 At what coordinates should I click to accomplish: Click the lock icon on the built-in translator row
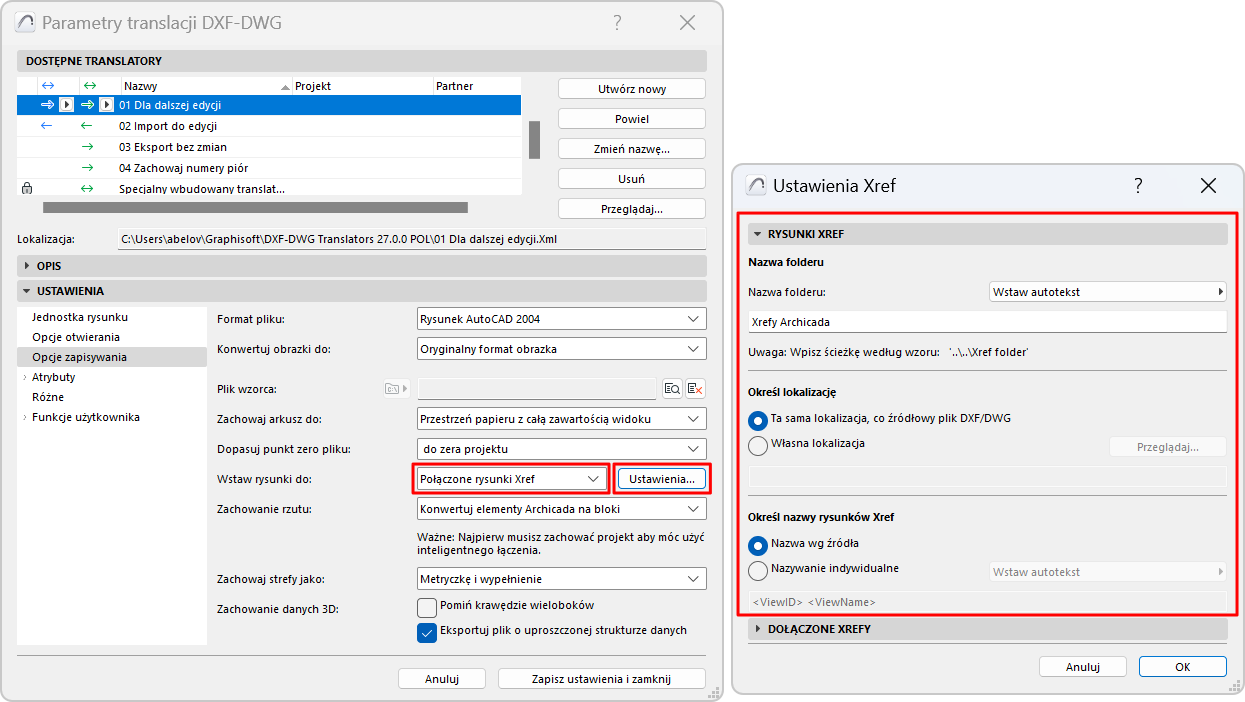click(x=27, y=188)
